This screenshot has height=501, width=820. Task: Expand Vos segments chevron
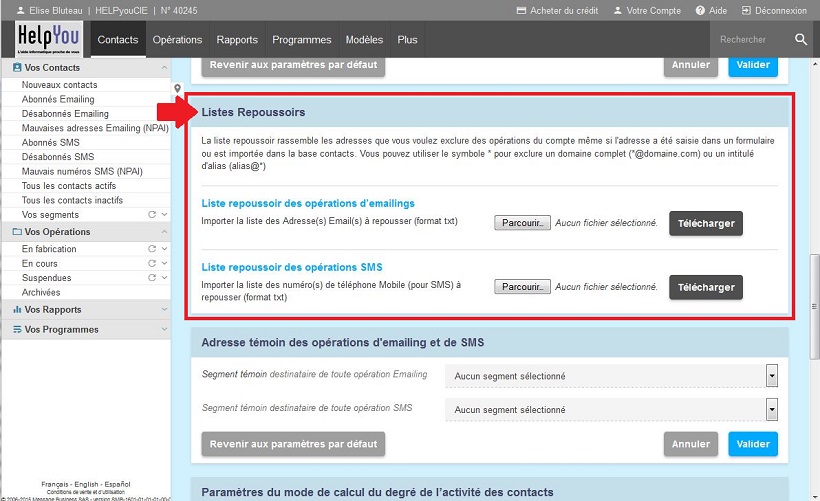[x=164, y=214]
